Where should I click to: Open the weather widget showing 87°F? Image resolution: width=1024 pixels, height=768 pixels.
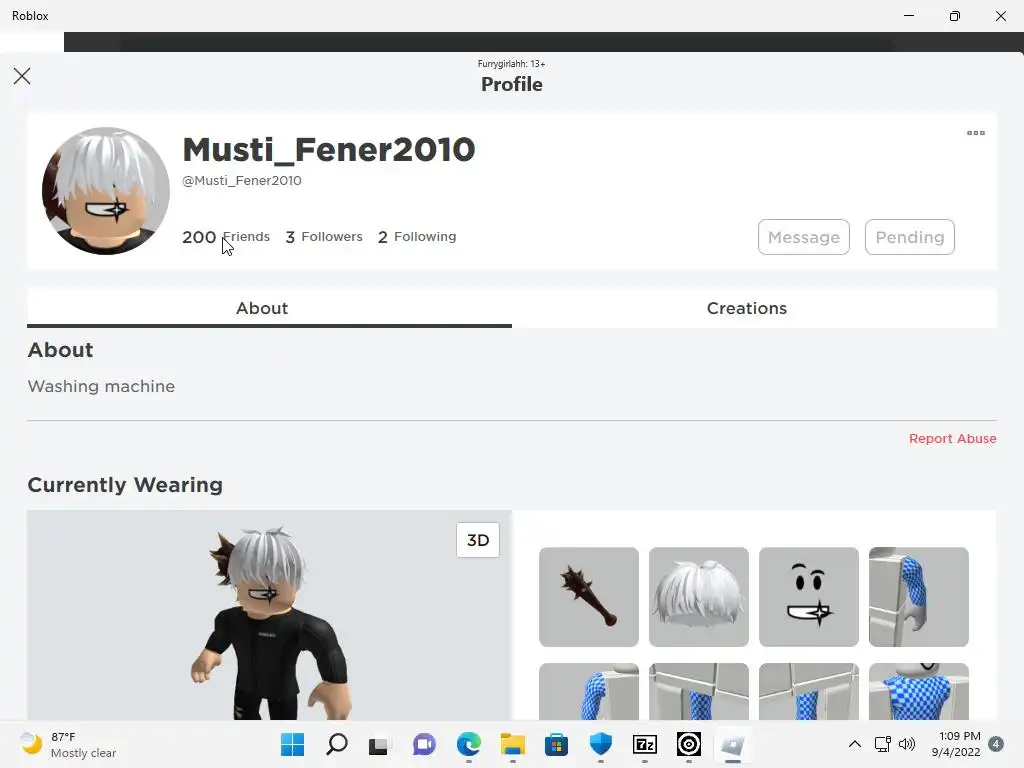(x=68, y=744)
